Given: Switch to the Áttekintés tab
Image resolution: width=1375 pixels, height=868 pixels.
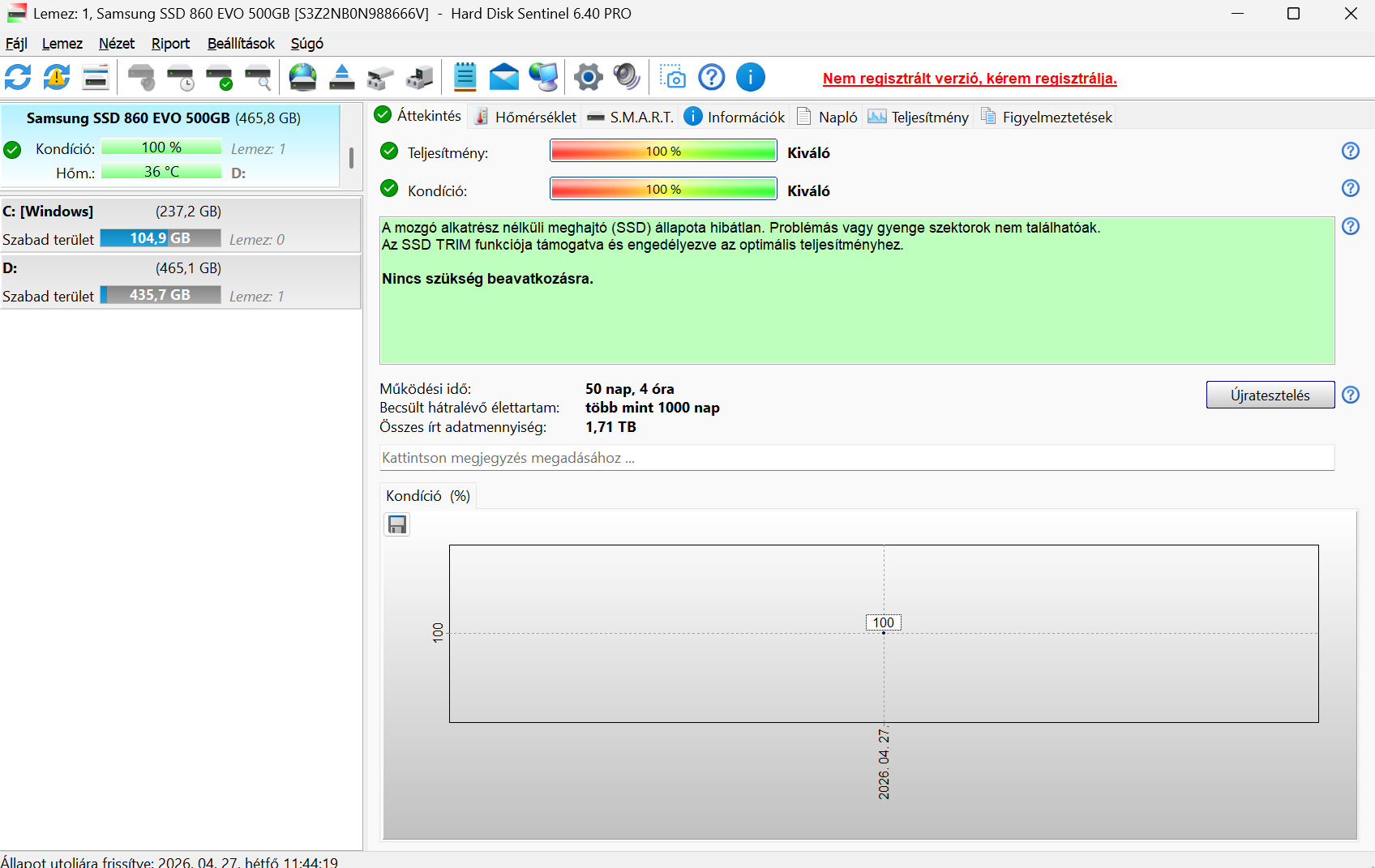Looking at the screenshot, I should [418, 116].
